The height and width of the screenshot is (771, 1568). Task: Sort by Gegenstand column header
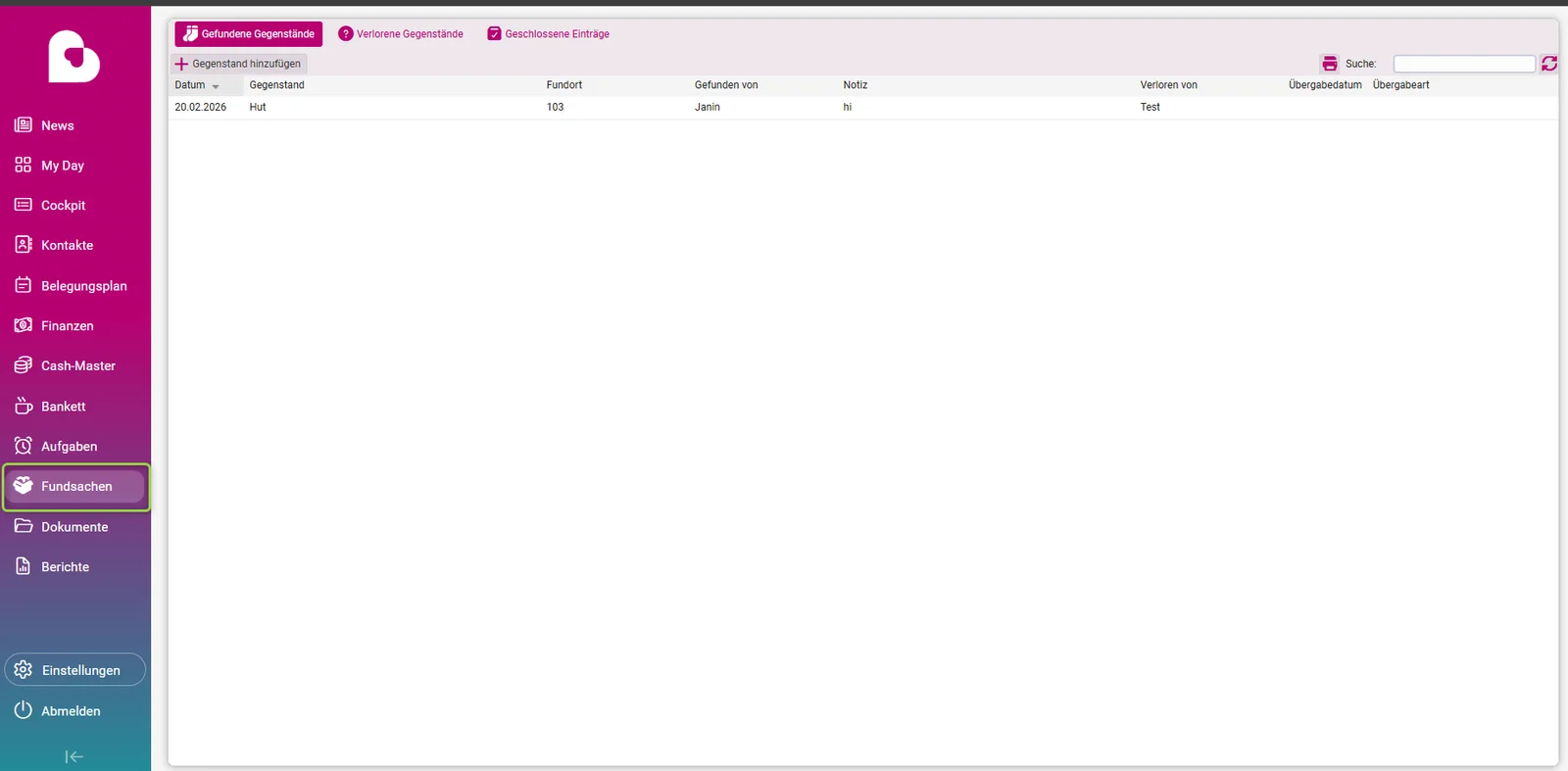[x=276, y=85]
